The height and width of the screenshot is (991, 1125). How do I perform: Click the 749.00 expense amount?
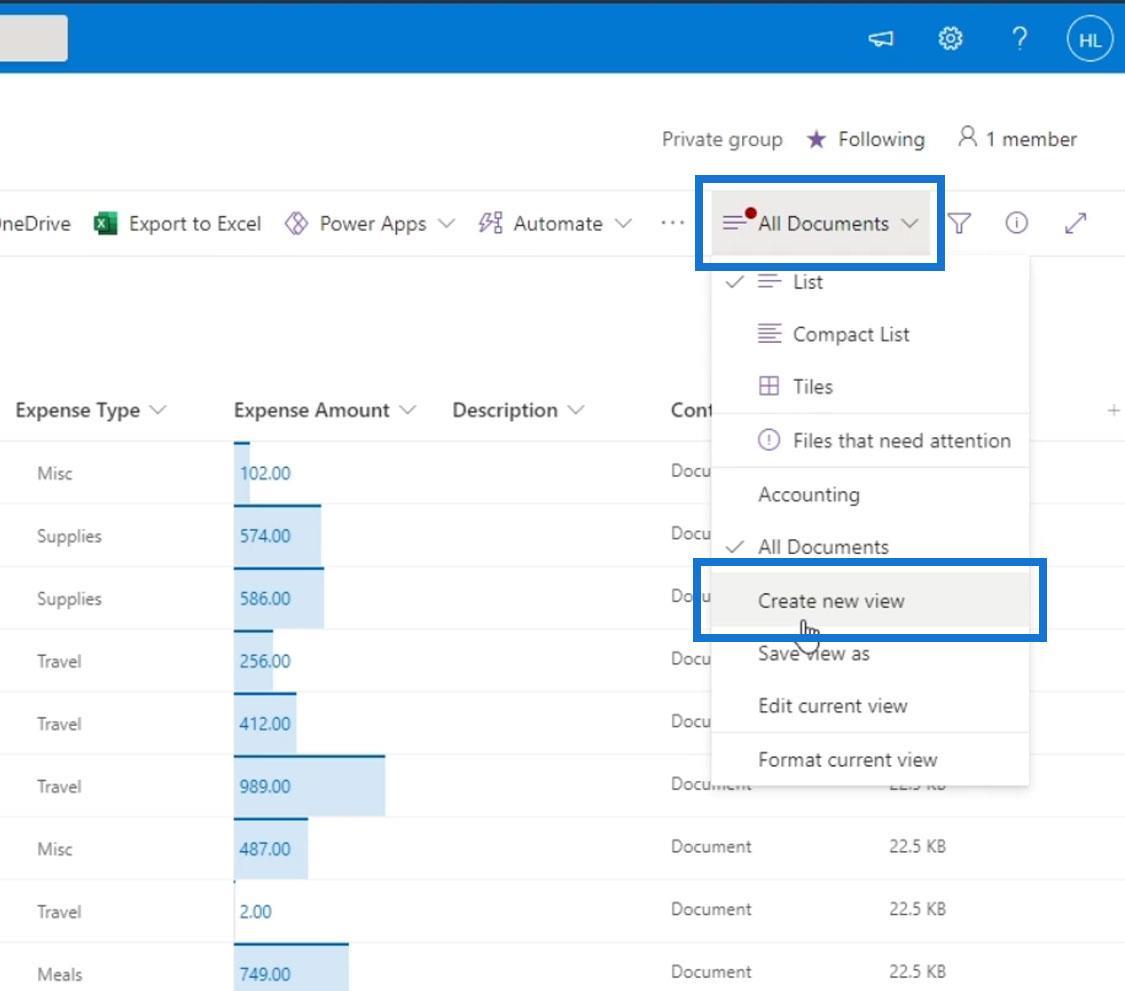(265, 974)
